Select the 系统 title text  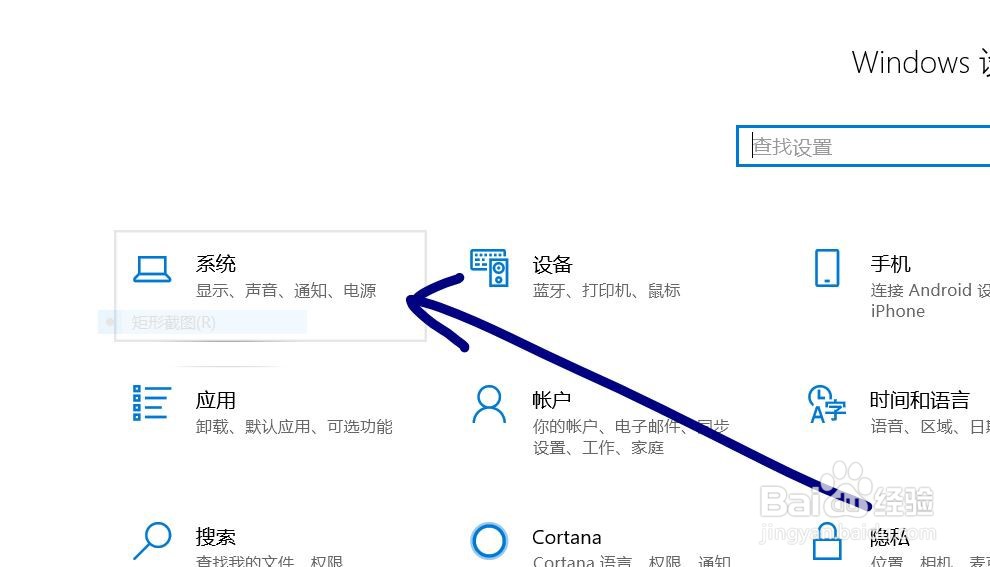click(216, 263)
